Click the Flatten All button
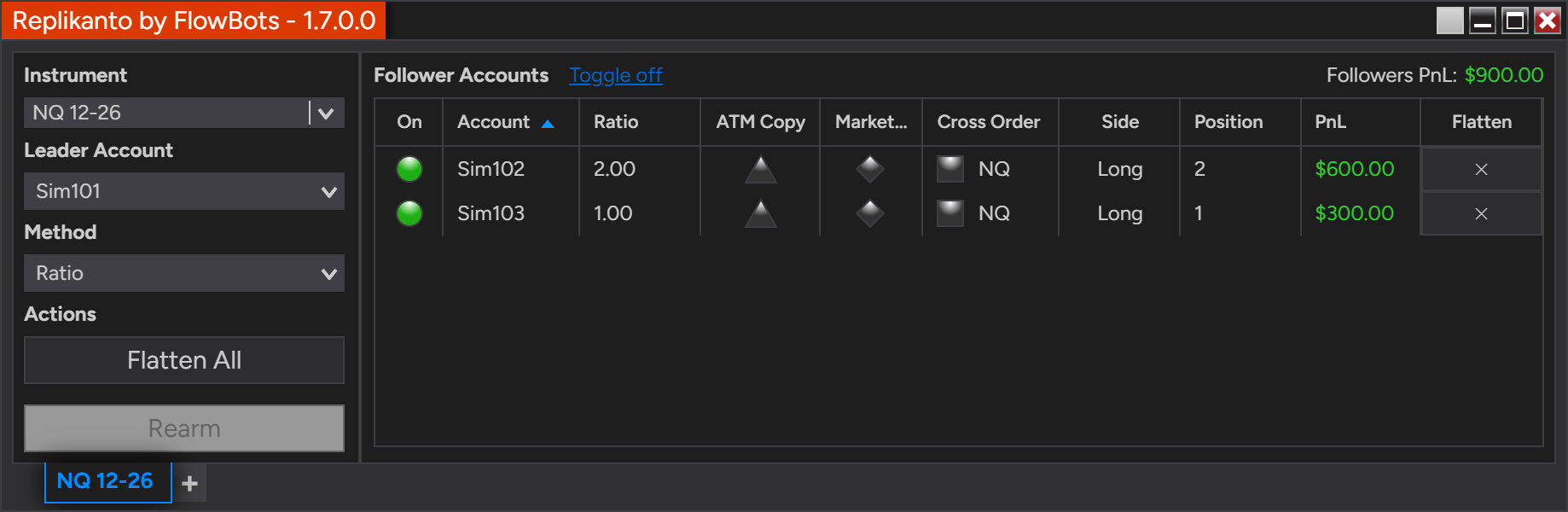Viewport: 1568px width, 512px height. coord(184,360)
